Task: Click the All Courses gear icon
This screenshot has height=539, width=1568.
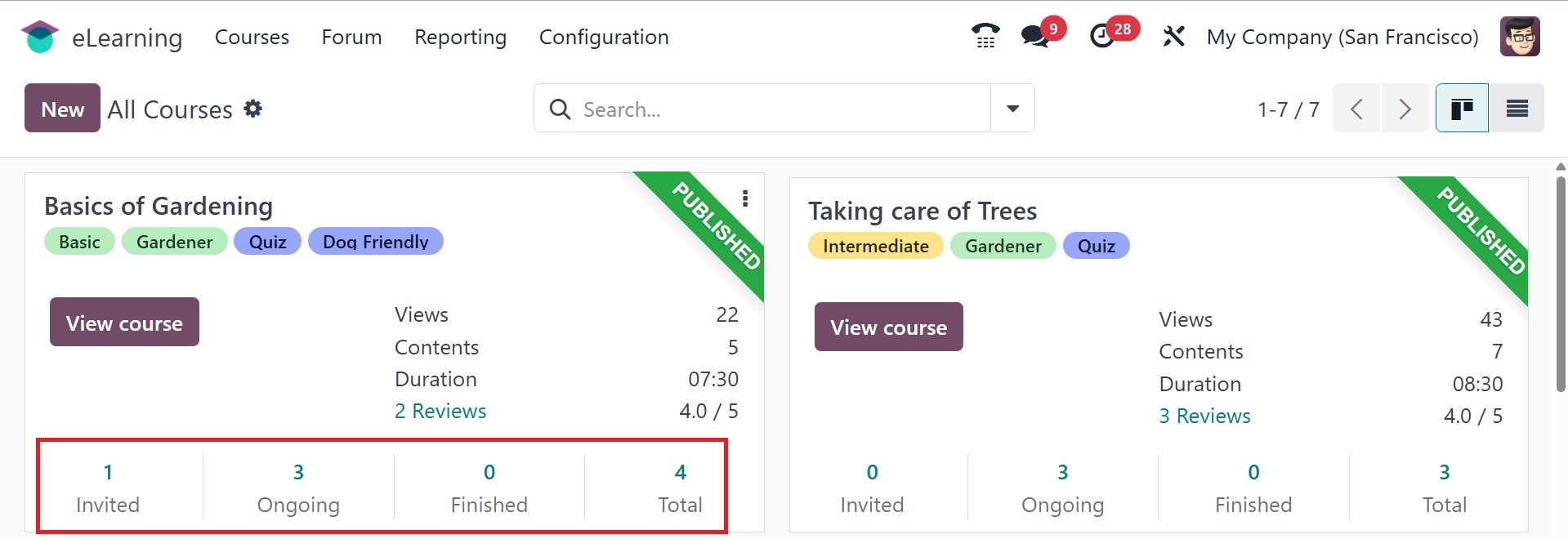Action: pos(253,109)
